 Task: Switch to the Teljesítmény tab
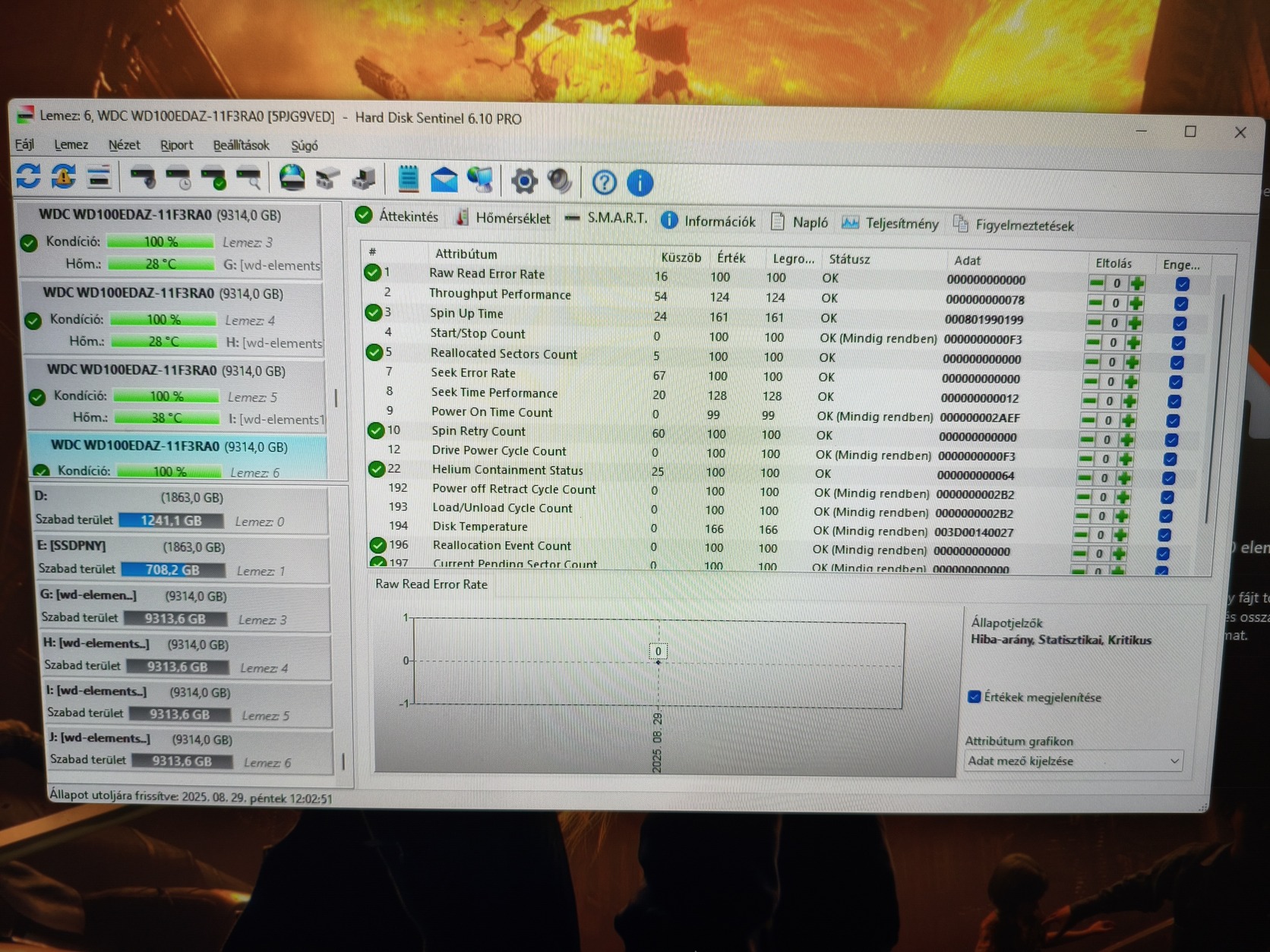[x=890, y=223]
